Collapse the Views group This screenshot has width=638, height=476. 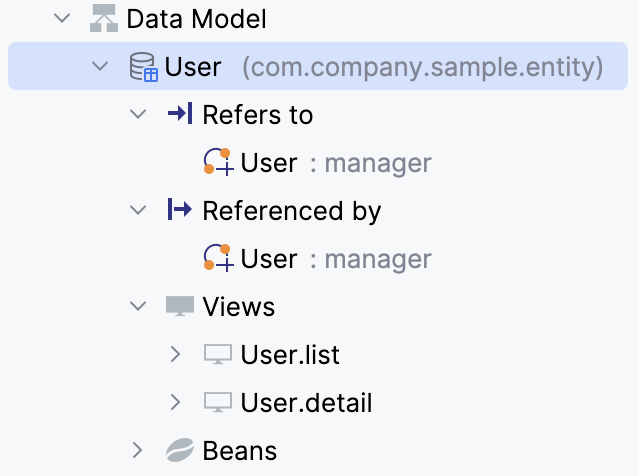pyautogui.click(x=138, y=306)
